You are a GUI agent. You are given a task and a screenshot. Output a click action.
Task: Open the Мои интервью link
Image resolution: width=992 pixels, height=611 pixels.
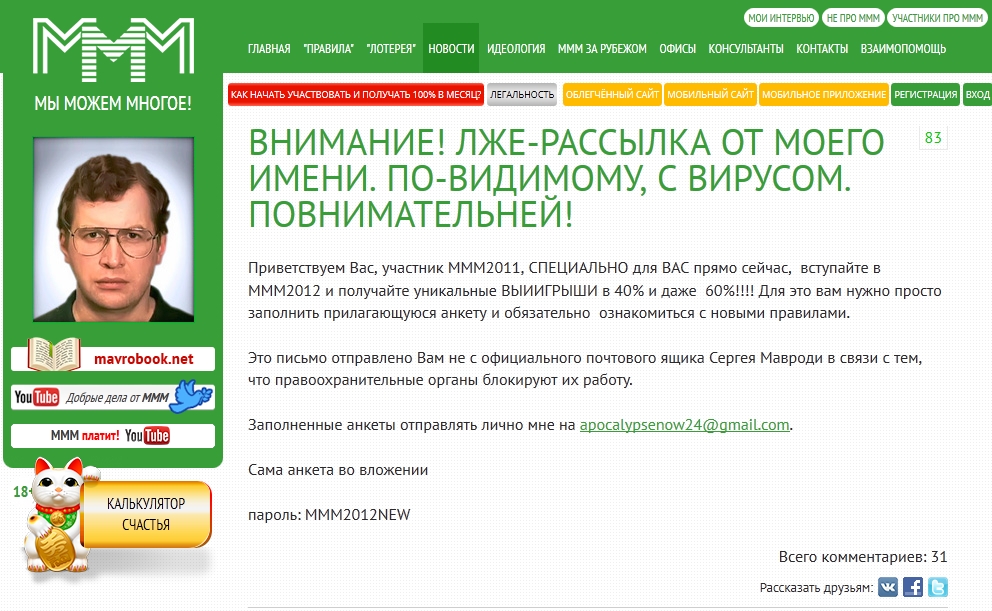point(780,18)
